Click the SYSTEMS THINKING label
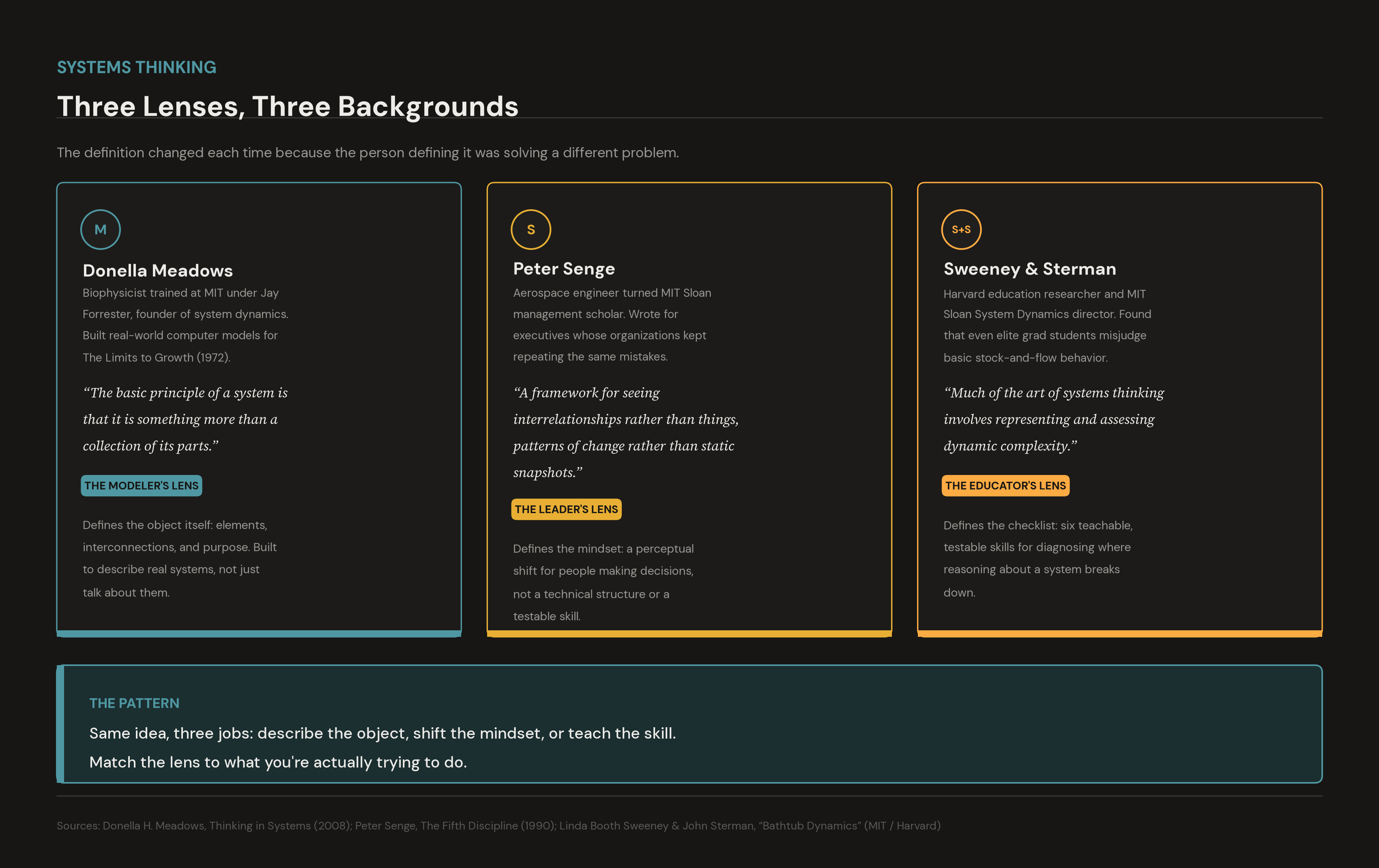Viewport: 1379px width, 868px height. 136,68
